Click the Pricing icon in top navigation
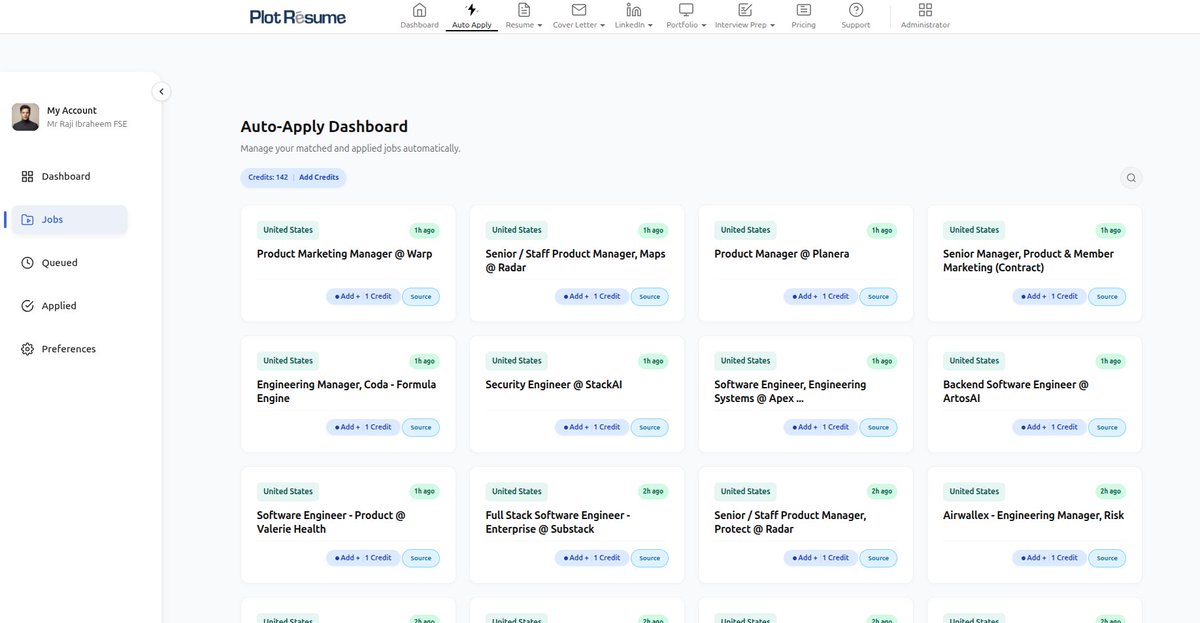This screenshot has width=1200, height=623. pos(803,10)
